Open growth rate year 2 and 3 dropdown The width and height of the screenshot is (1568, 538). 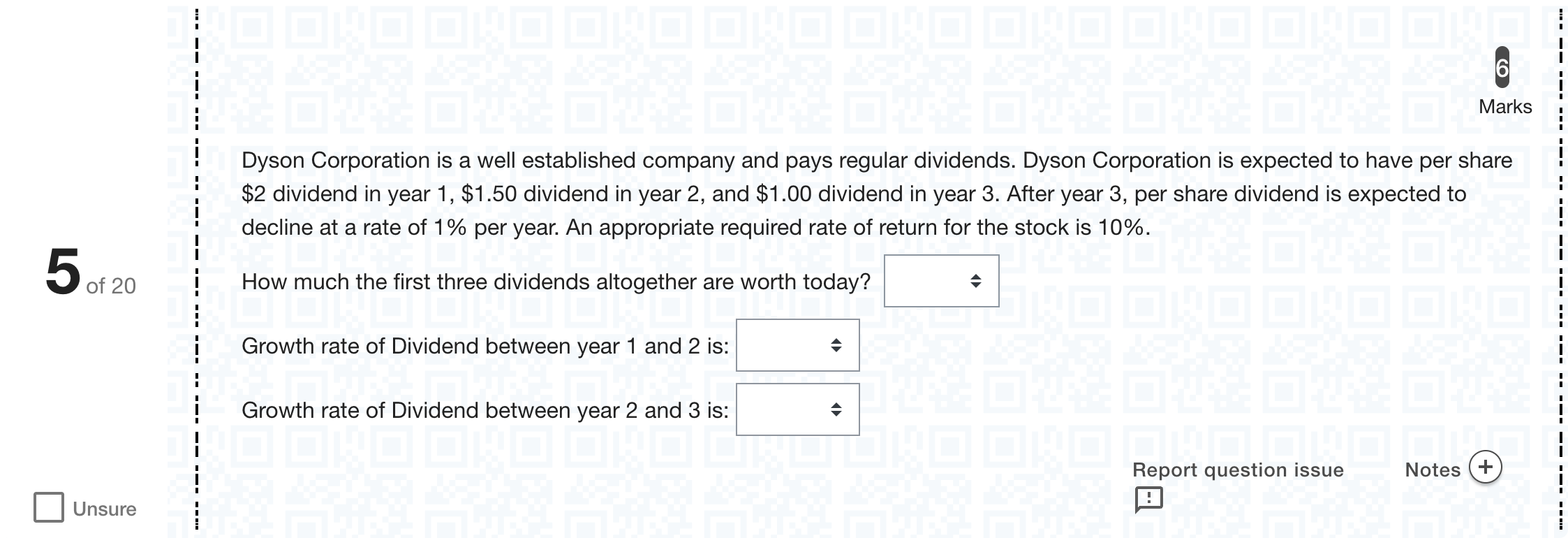click(797, 409)
